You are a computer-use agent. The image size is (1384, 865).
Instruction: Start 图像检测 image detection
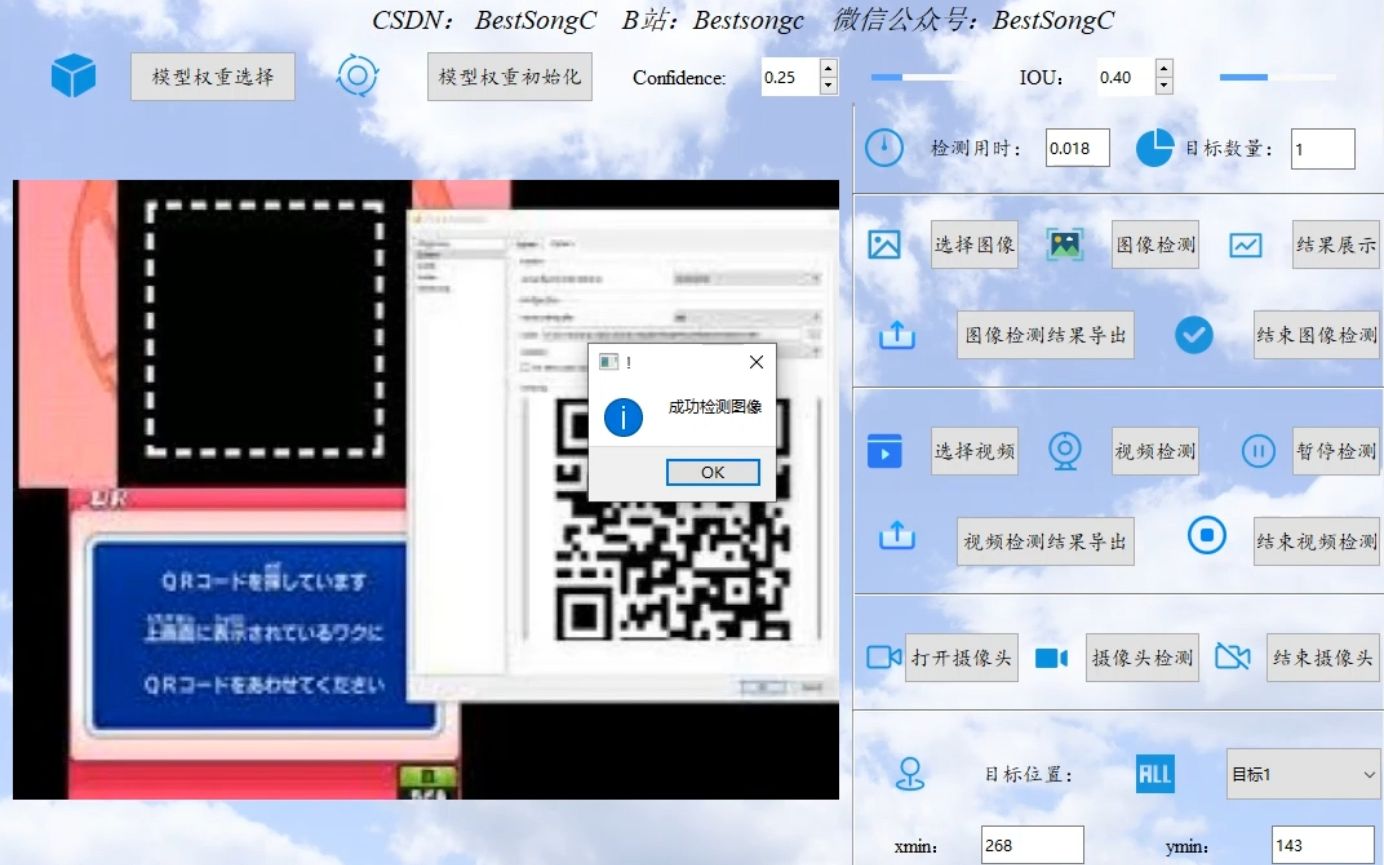pos(1155,244)
